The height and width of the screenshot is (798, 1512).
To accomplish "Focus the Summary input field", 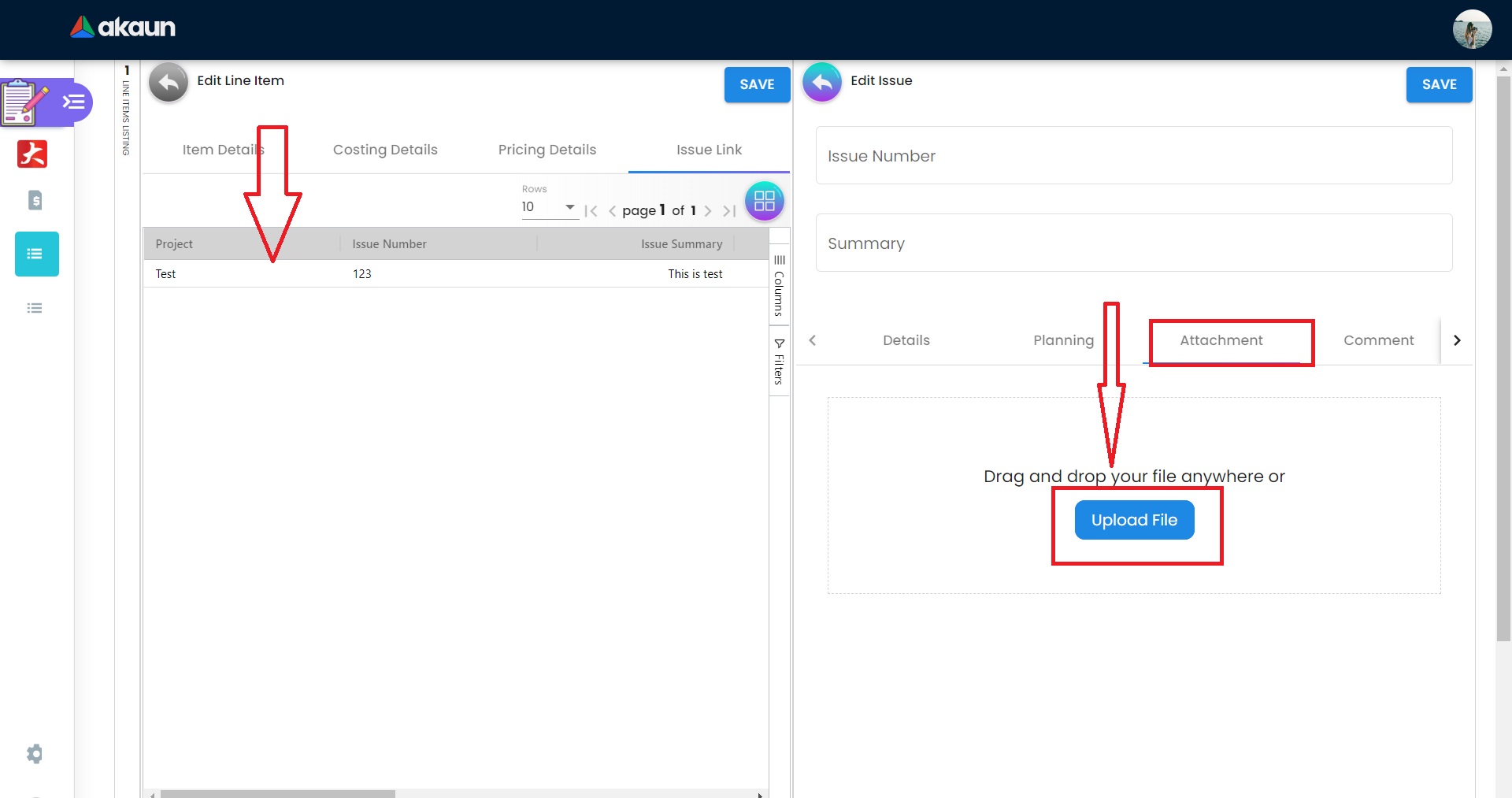I will point(1134,243).
